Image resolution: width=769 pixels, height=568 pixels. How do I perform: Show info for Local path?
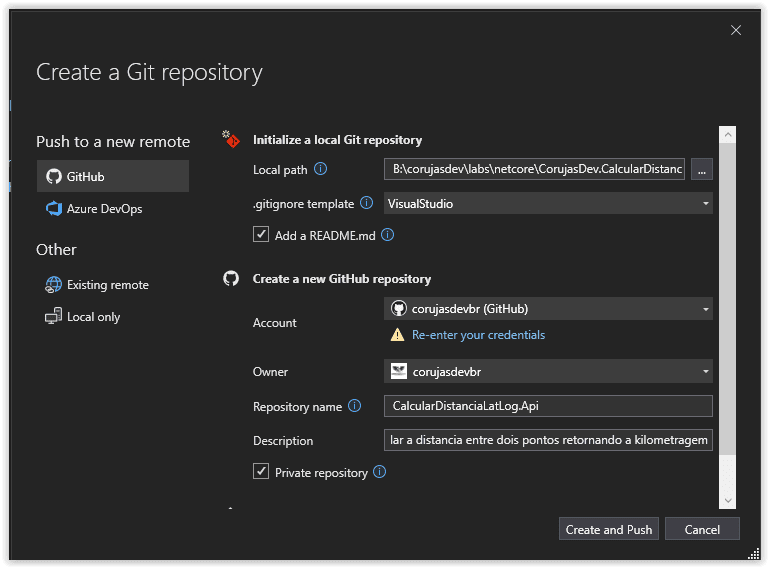click(x=321, y=169)
